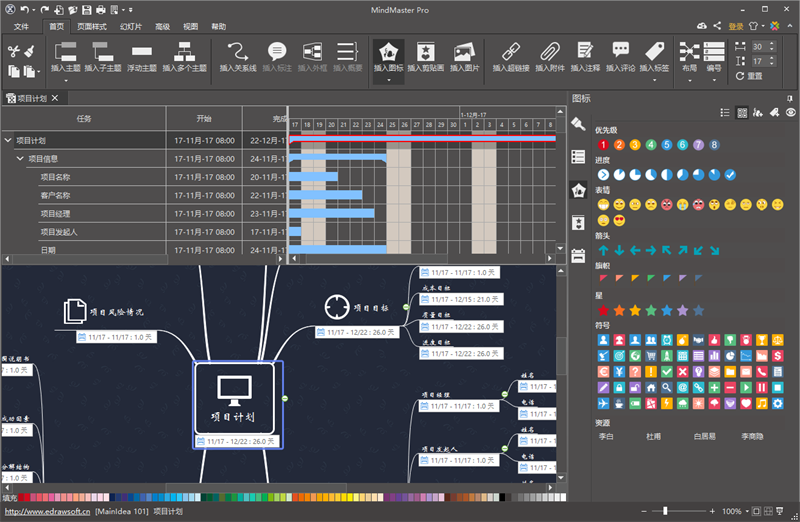This screenshot has width=800, height=522.
Task: Select the up arrow marker icon
Action: click(x=603, y=251)
